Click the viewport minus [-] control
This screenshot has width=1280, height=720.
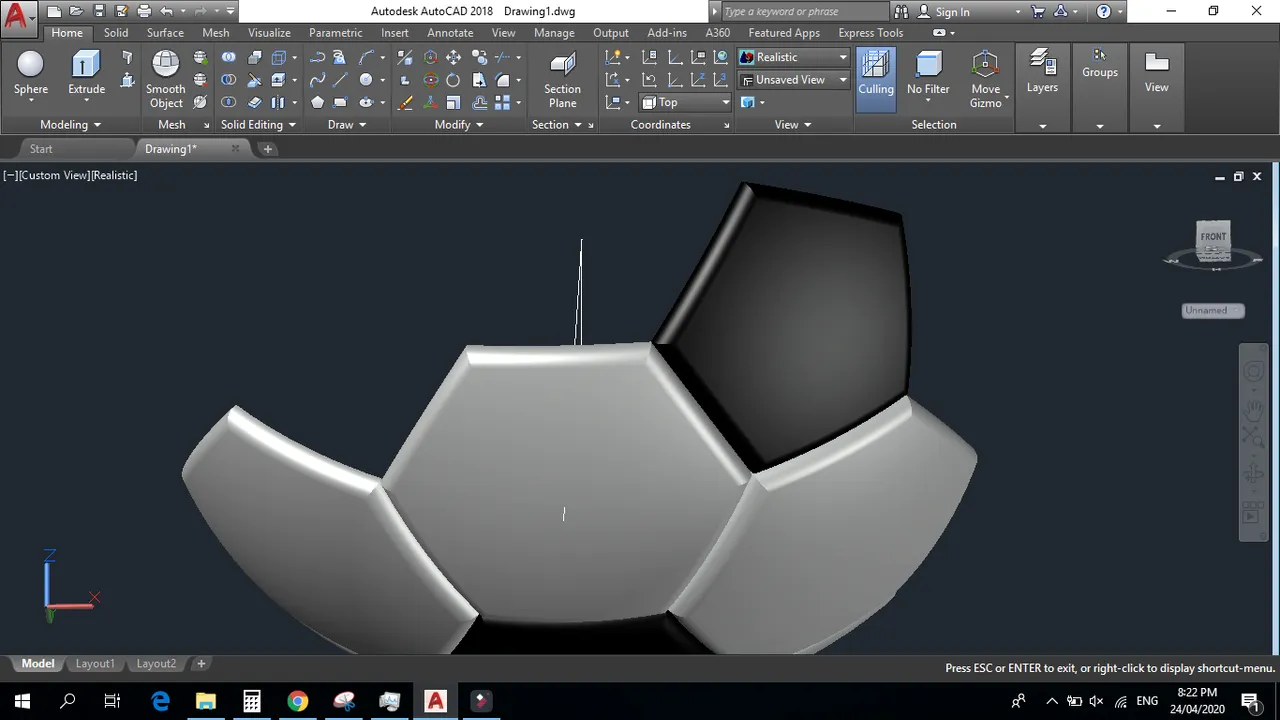click(9, 175)
